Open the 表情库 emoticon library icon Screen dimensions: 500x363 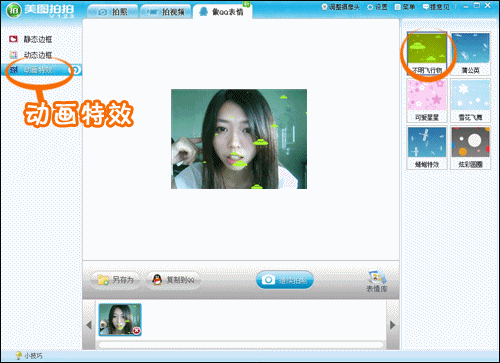(x=377, y=282)
